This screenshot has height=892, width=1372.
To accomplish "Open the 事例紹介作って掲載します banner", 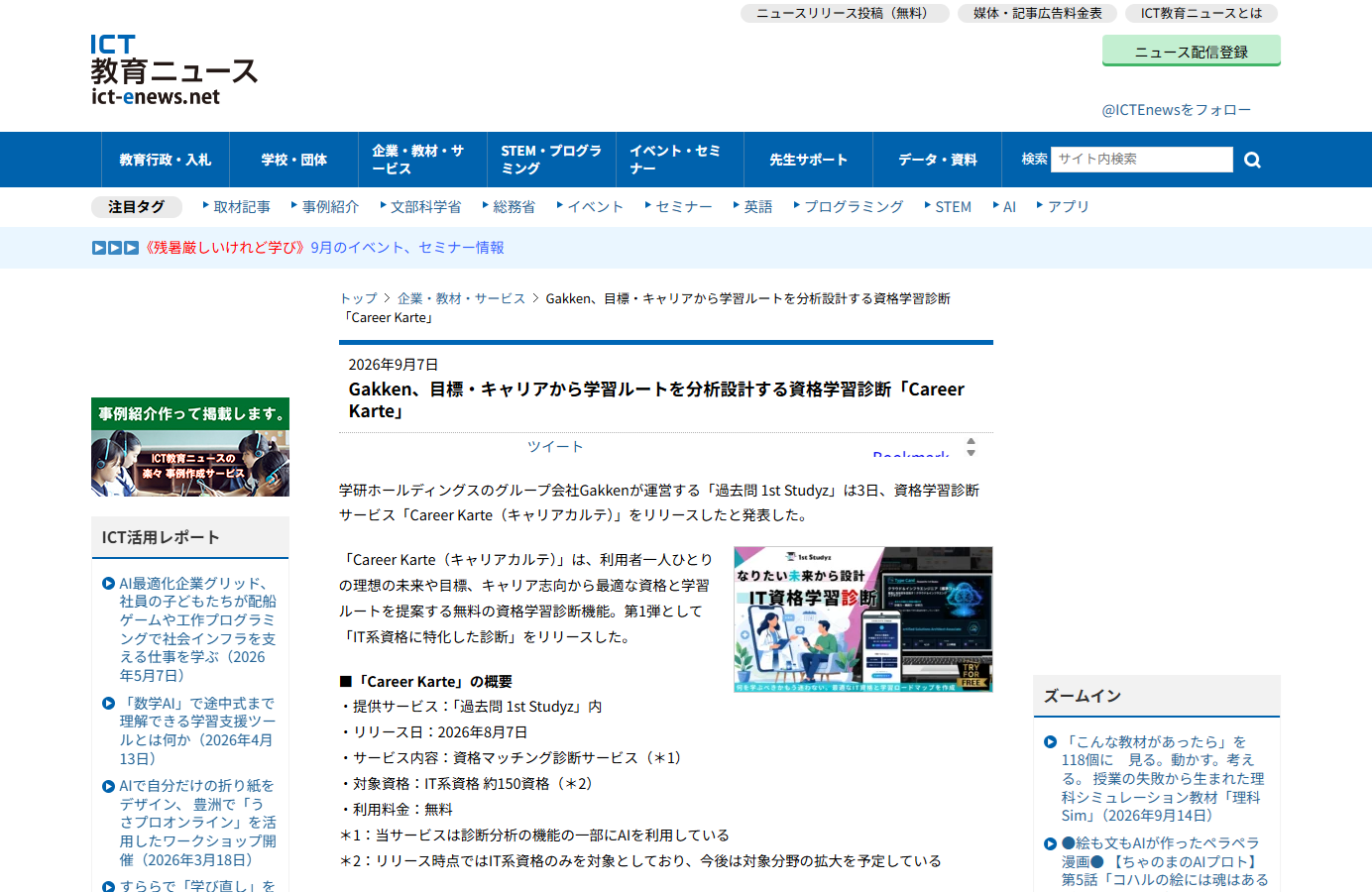I will (190, 447).
